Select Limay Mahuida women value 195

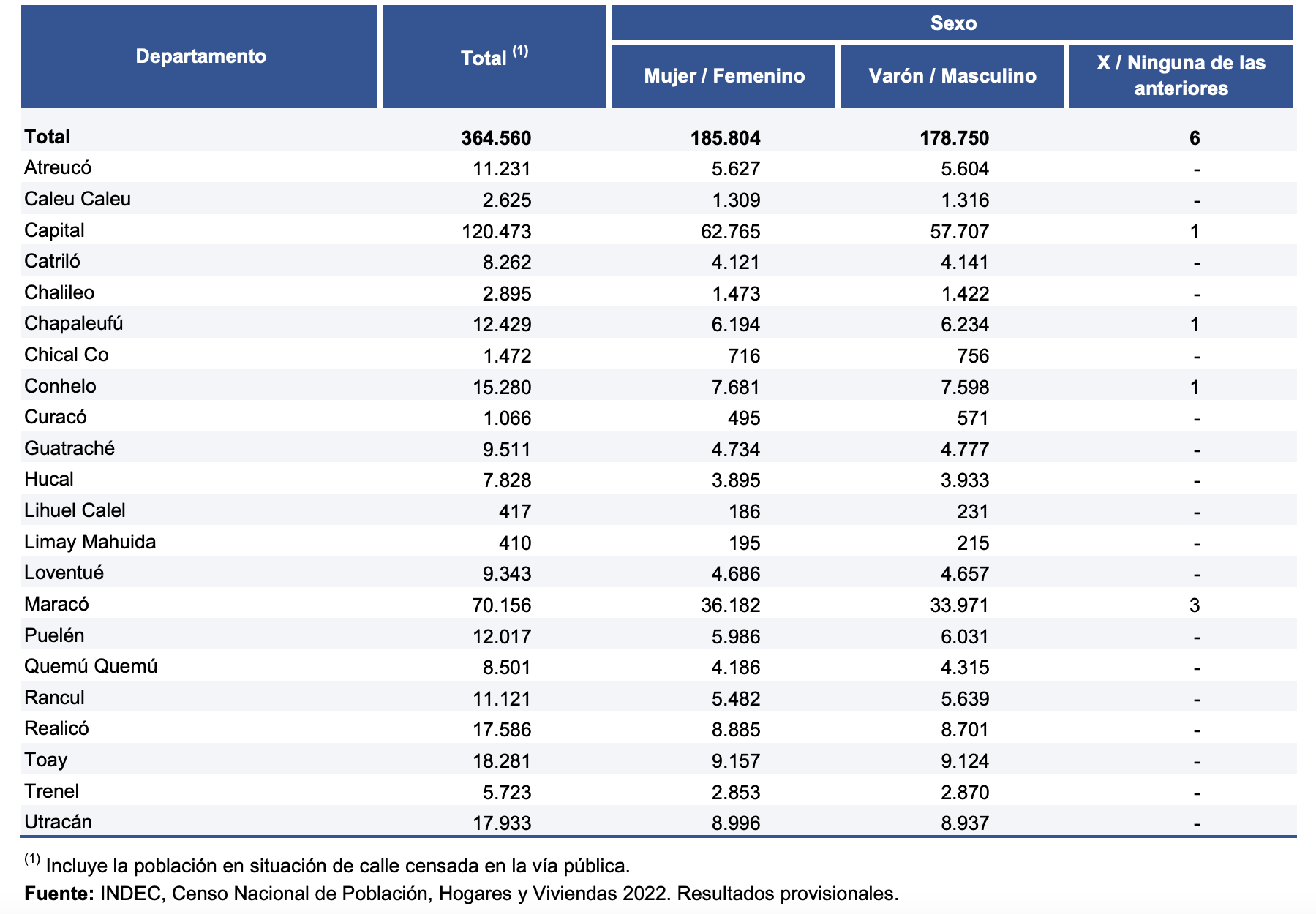744,543
